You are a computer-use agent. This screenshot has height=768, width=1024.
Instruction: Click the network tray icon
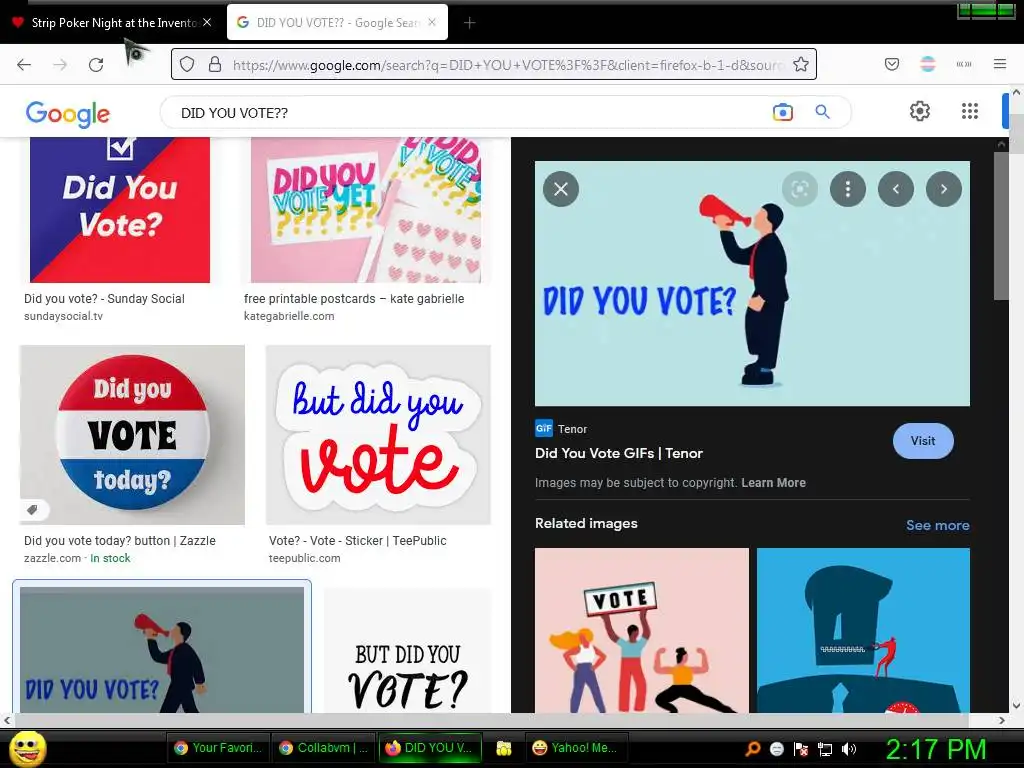tap(825, 749)
